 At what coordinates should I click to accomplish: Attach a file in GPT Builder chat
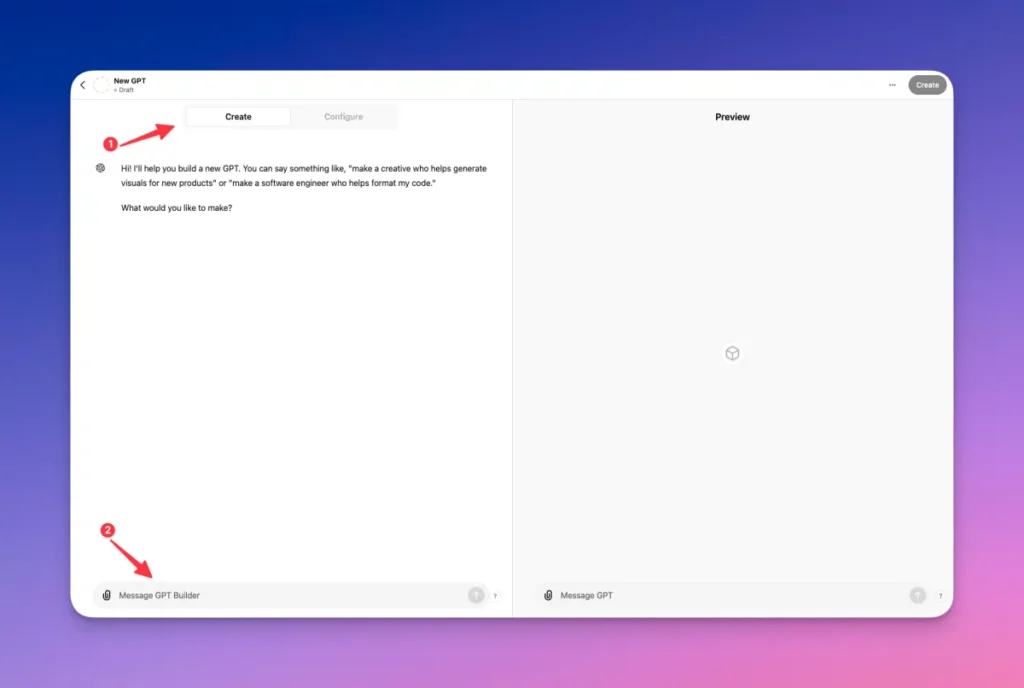(x=106, y=595)
